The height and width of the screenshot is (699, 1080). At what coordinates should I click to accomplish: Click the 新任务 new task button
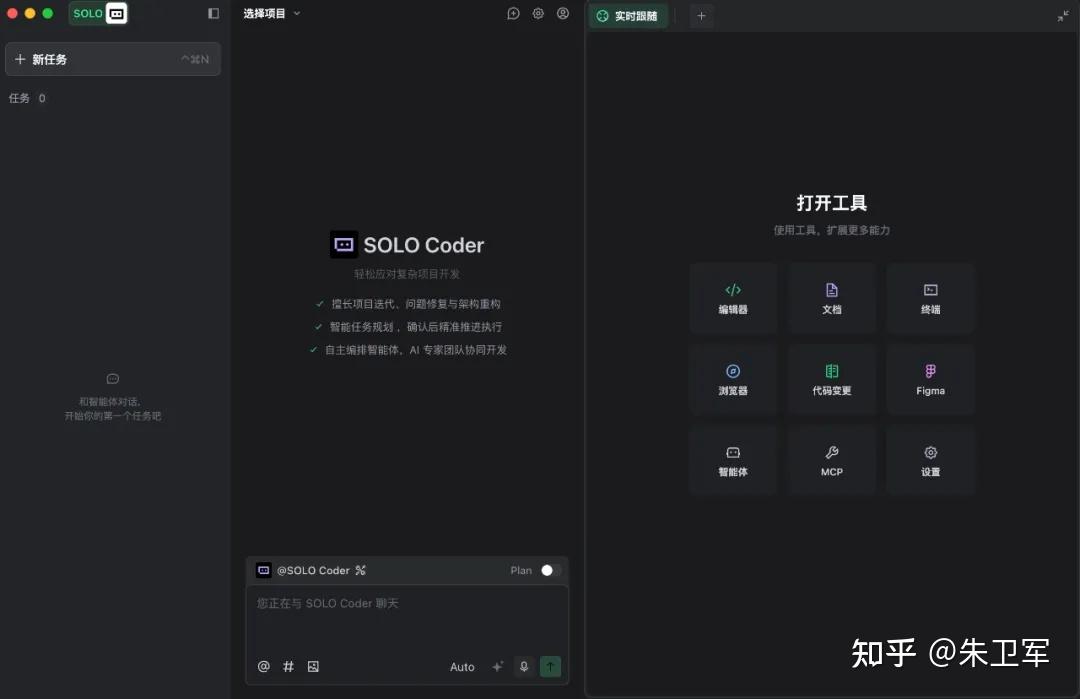112,59
